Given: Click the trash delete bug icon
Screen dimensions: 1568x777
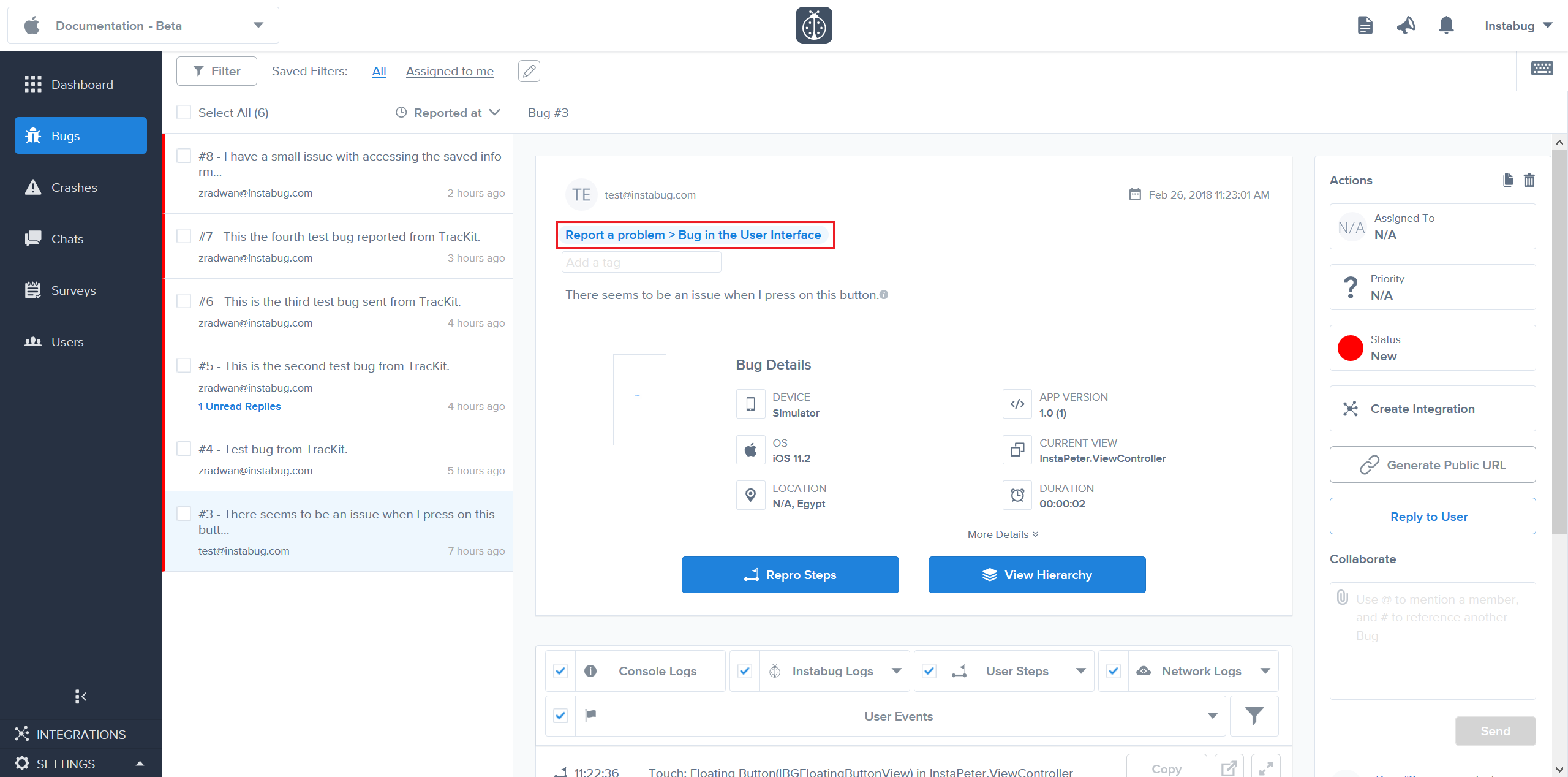Looking at the screenshot, I should [x=1529, y=180].
